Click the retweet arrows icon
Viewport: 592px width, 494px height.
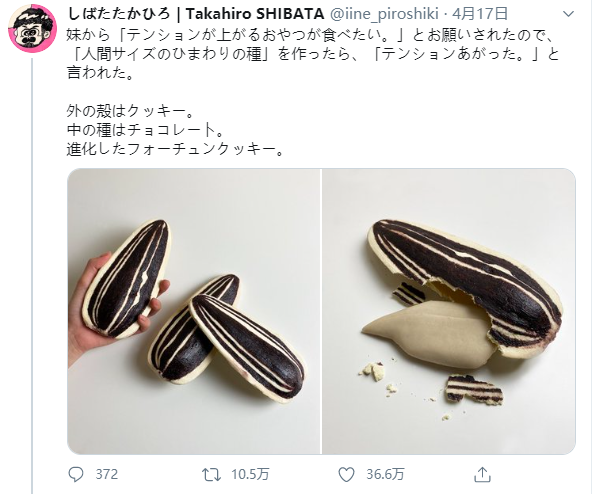coord(211,474)
